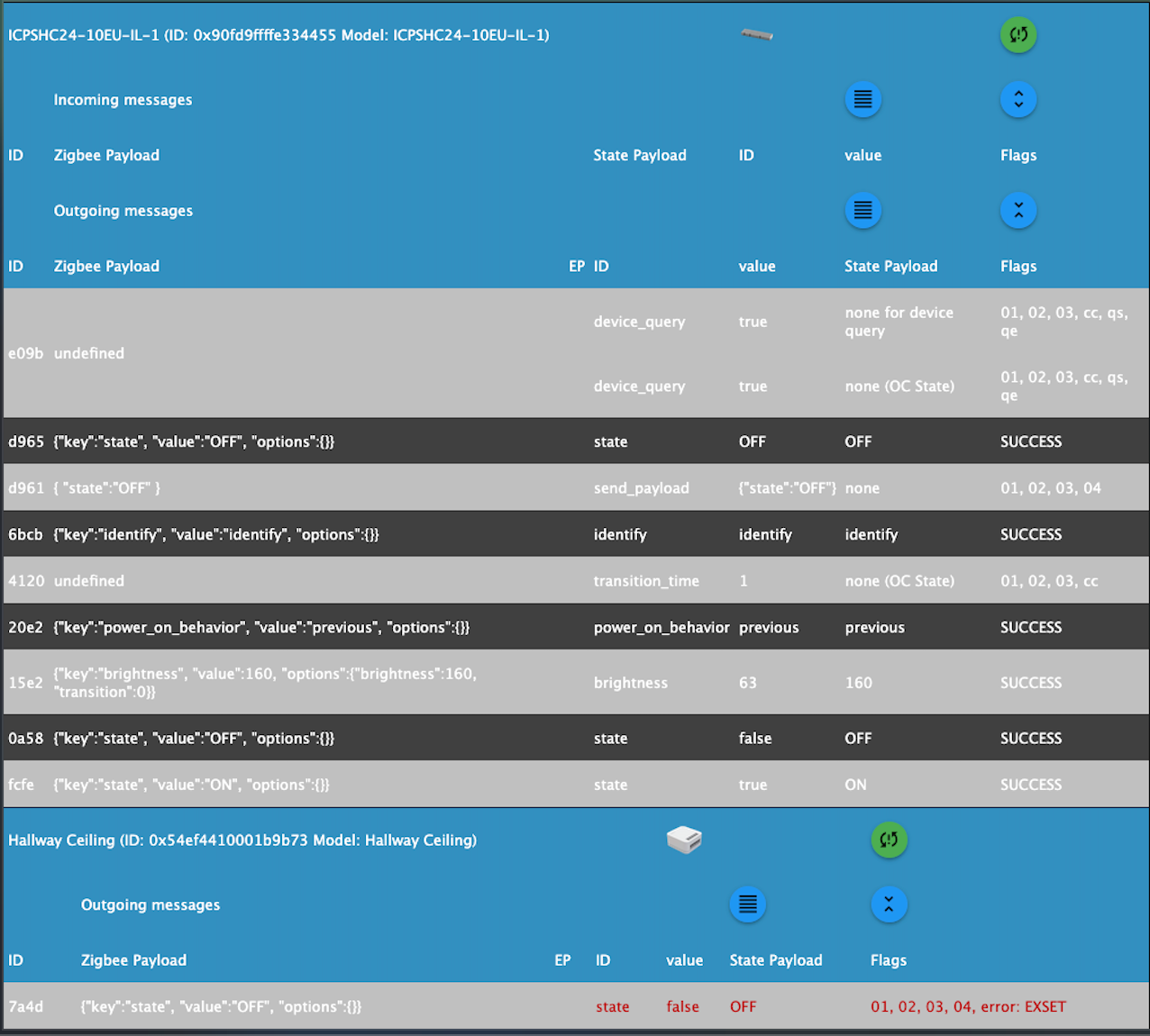Image resolution: width=1150 pixels, height=1036 pixels.
Task: Select message ID 7a4d
Action: point(25,1006)
